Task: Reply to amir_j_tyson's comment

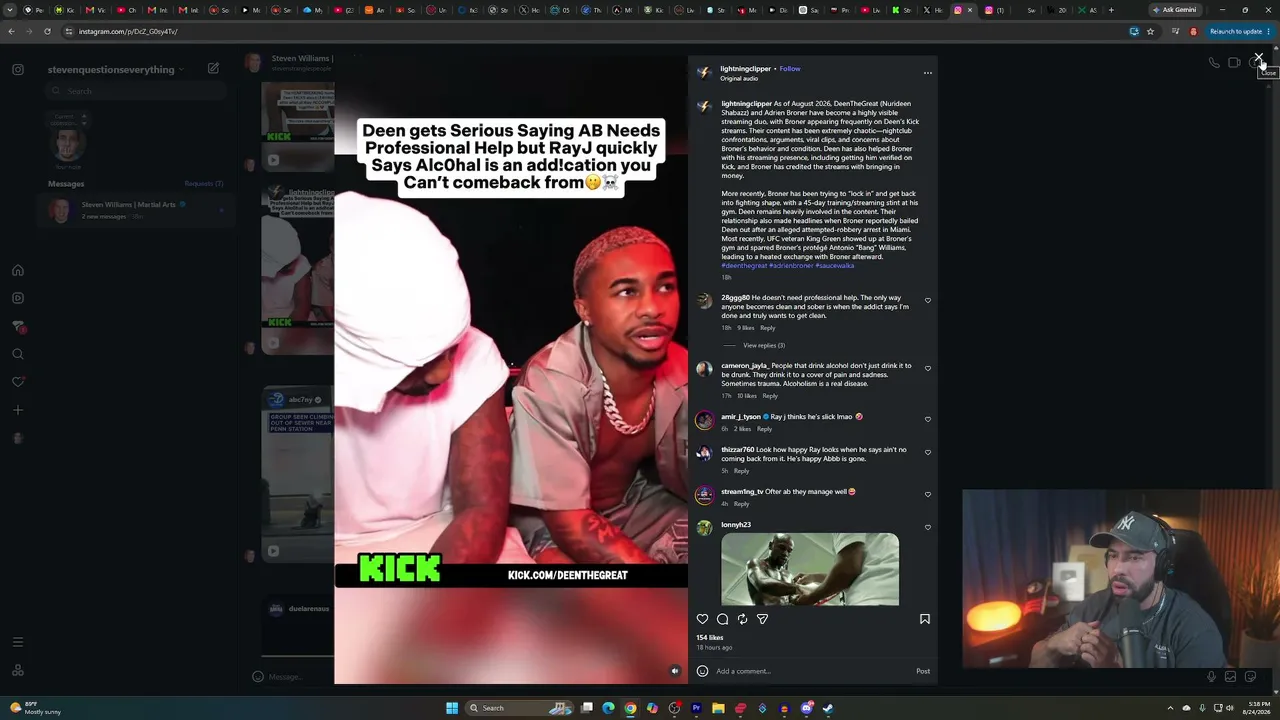Action: click(764, 429)
